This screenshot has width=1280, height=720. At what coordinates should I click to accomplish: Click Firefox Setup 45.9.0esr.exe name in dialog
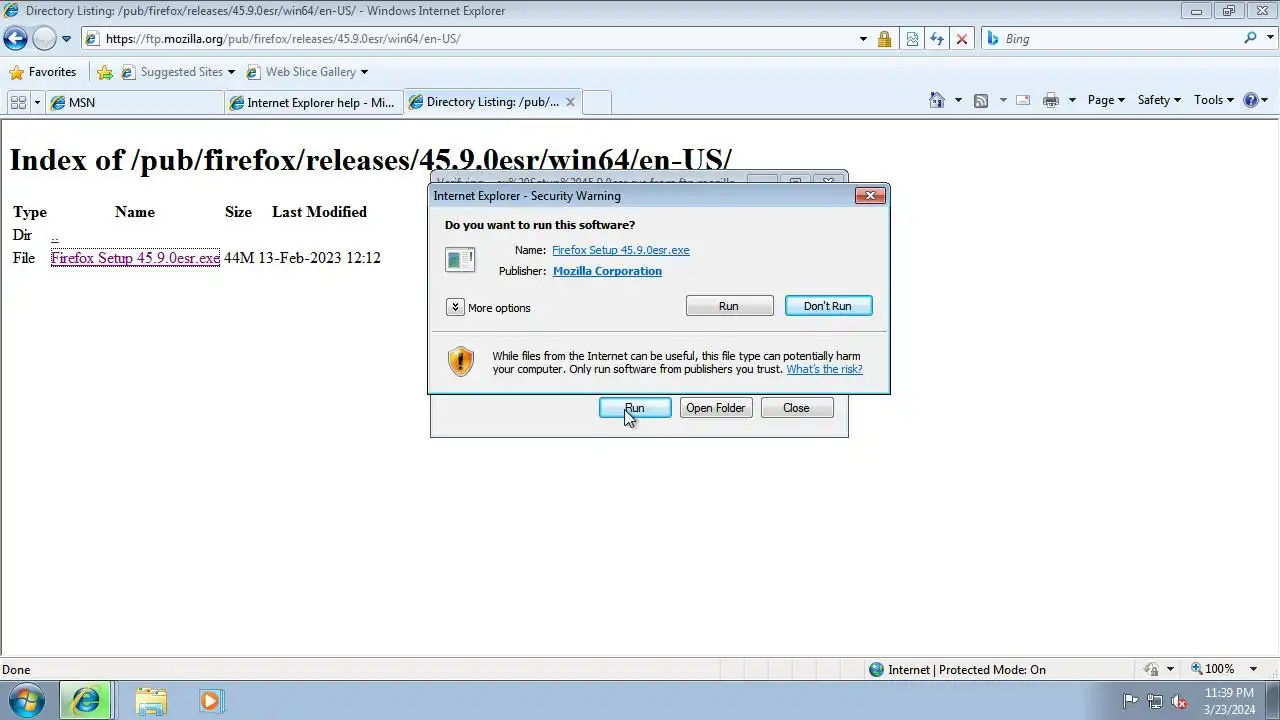[620, 250]
